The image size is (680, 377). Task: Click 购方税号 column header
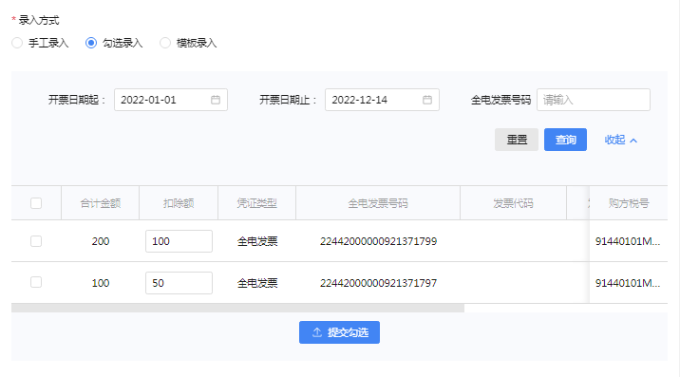[x=628, y=203]
